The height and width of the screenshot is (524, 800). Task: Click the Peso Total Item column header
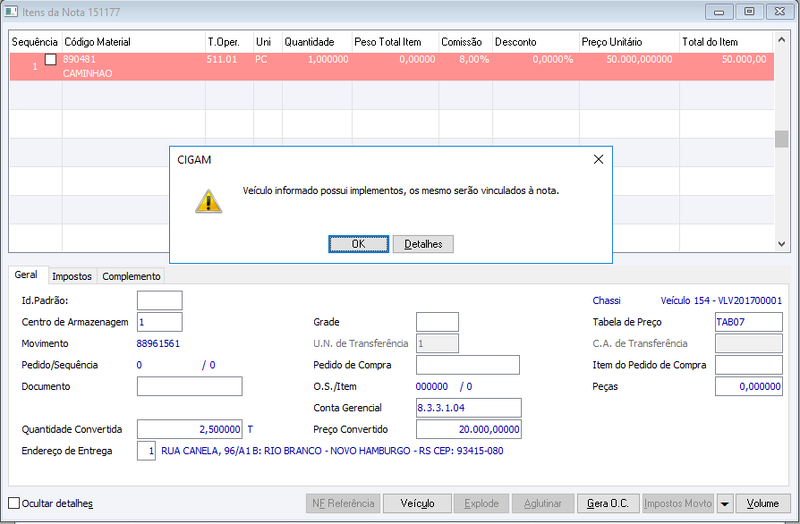(x=396, y=42)
